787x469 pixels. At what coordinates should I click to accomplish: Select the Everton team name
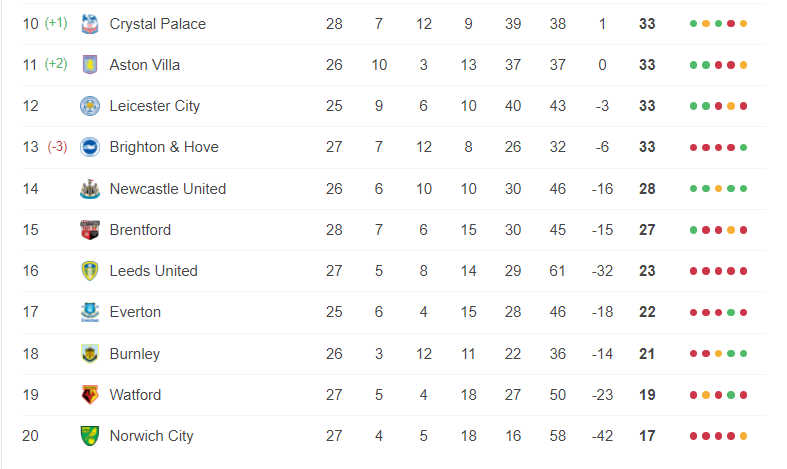click(x=135, y=312)
